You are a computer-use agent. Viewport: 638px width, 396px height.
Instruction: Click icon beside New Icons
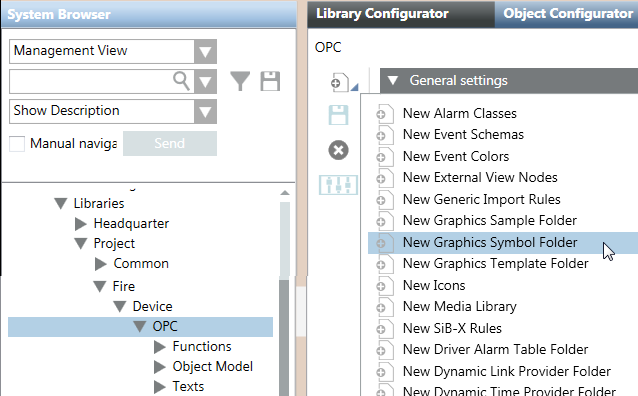pyautogui.click(x=385, y=286)
